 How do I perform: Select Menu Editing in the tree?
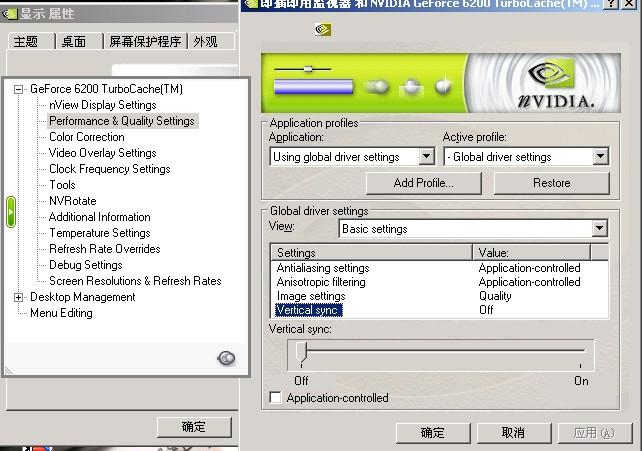pyautogui.click(x=61, y=313)
